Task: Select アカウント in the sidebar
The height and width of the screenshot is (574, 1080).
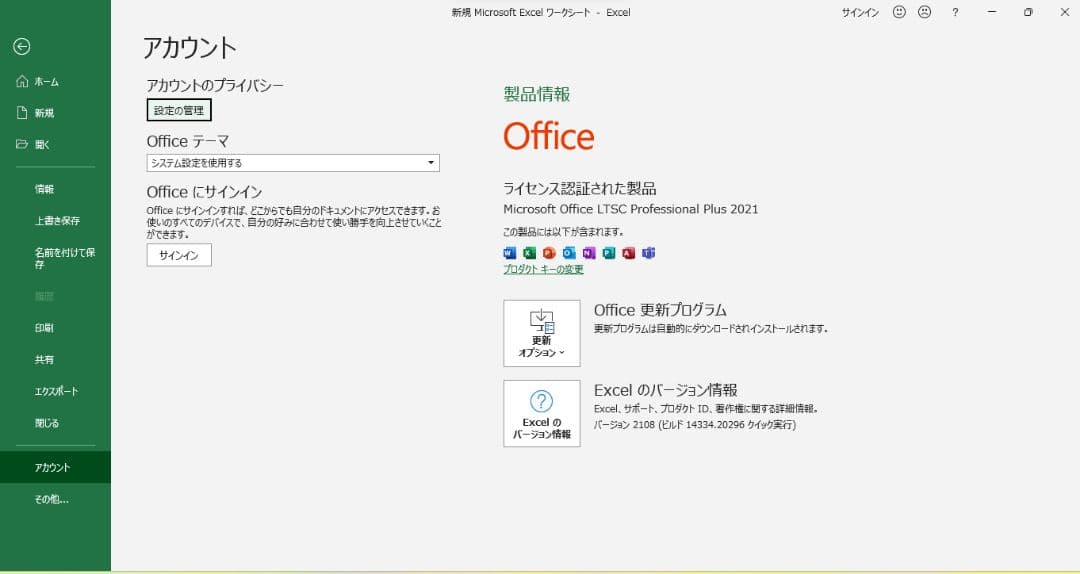Action: [x=55, y=467]
